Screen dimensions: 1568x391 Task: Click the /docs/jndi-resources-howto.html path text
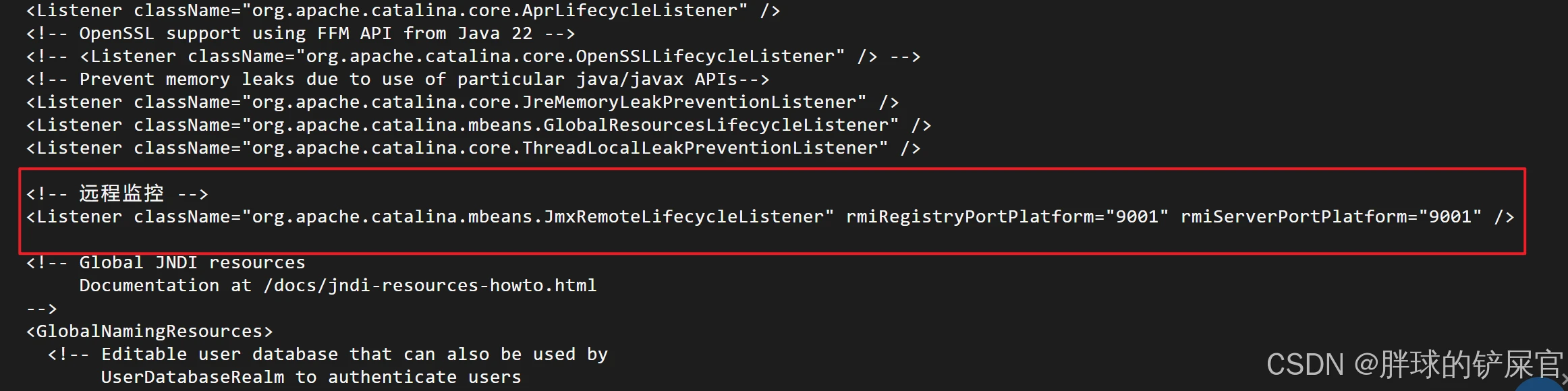point(430,286)
